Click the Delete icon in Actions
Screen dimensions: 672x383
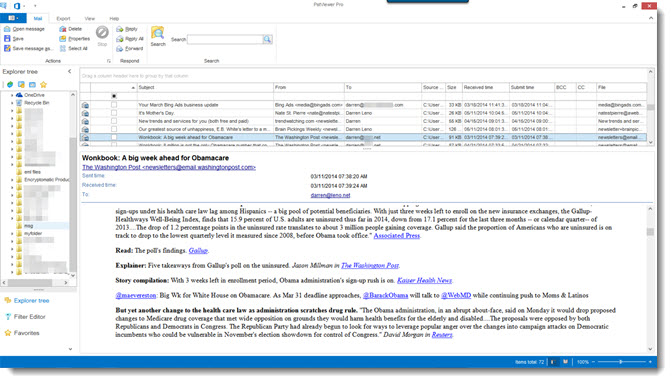click(x=63, y=29)
